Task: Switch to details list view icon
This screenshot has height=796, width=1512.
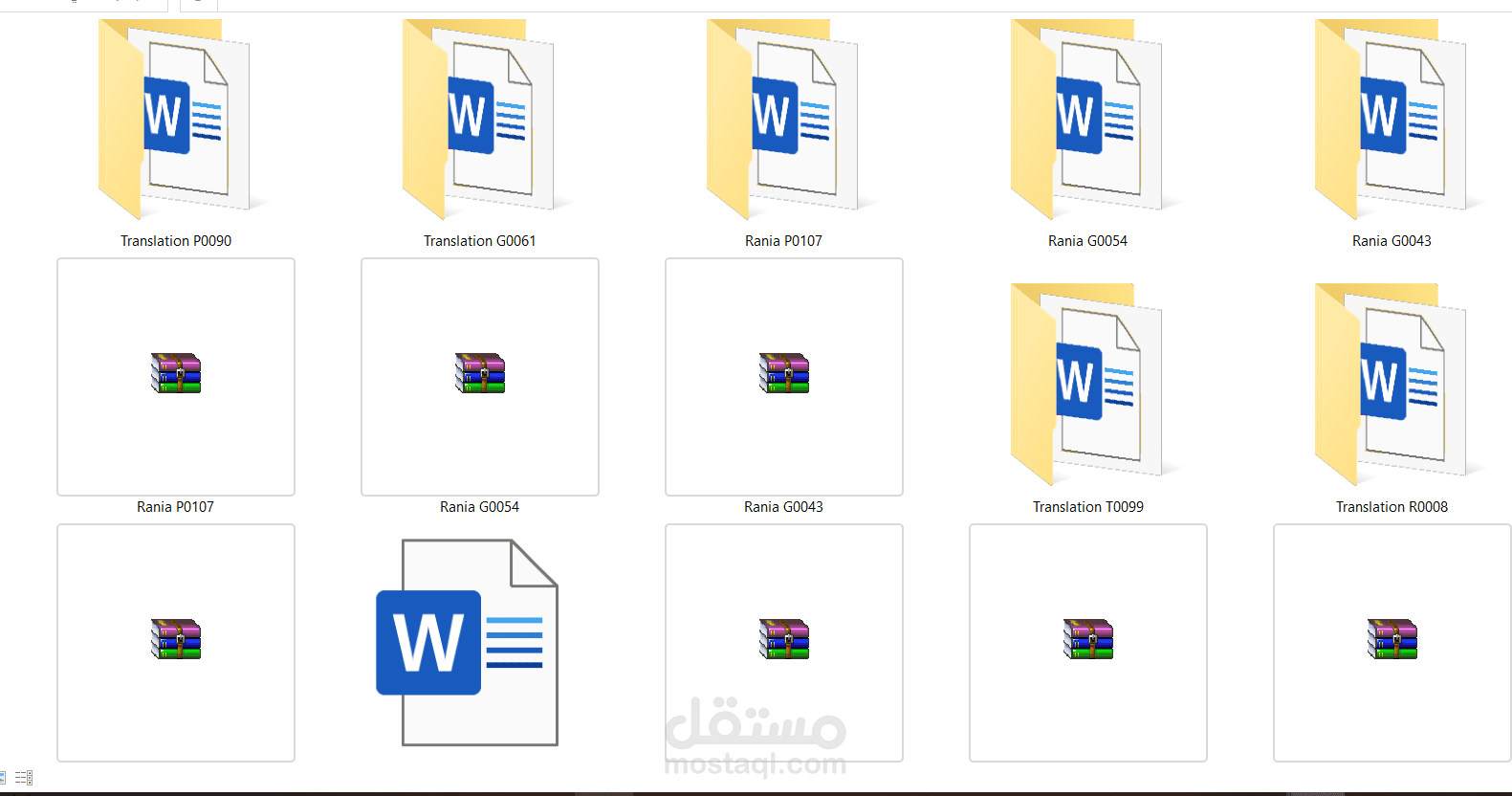Action: (24, 778)
